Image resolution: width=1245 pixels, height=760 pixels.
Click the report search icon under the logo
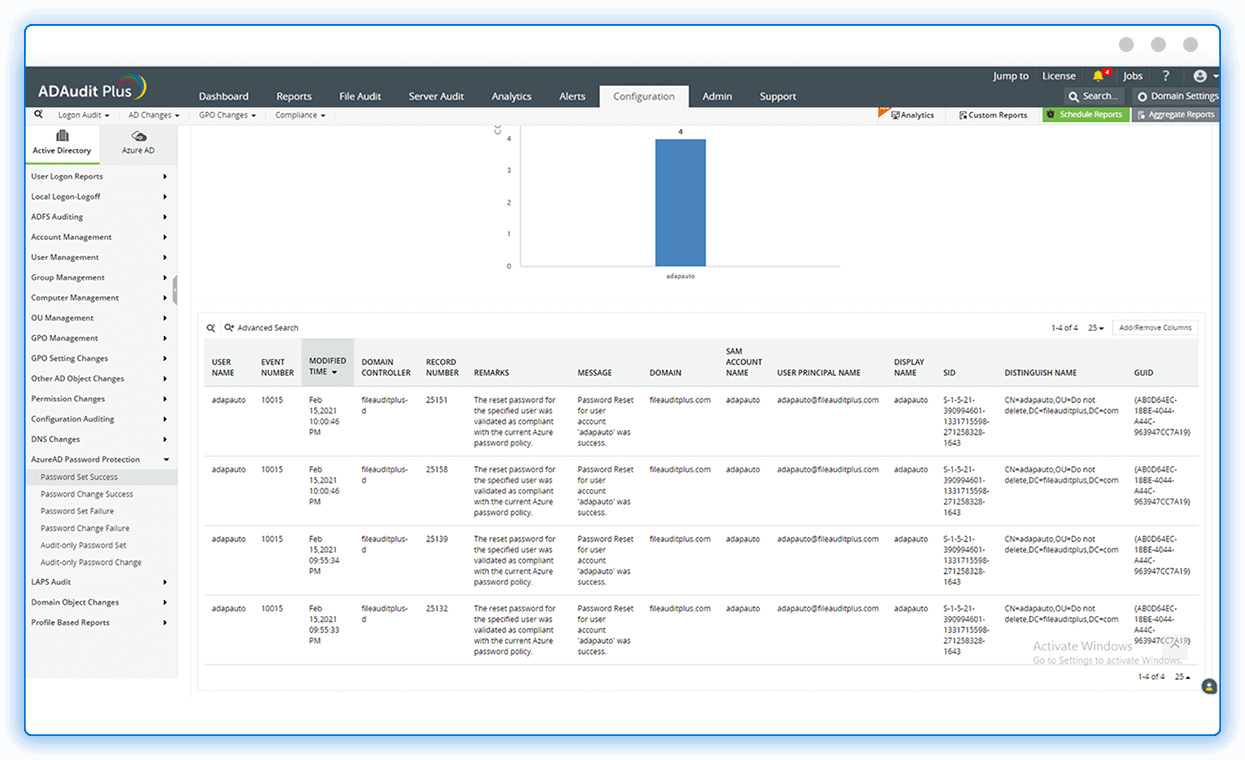coord(39,114)
